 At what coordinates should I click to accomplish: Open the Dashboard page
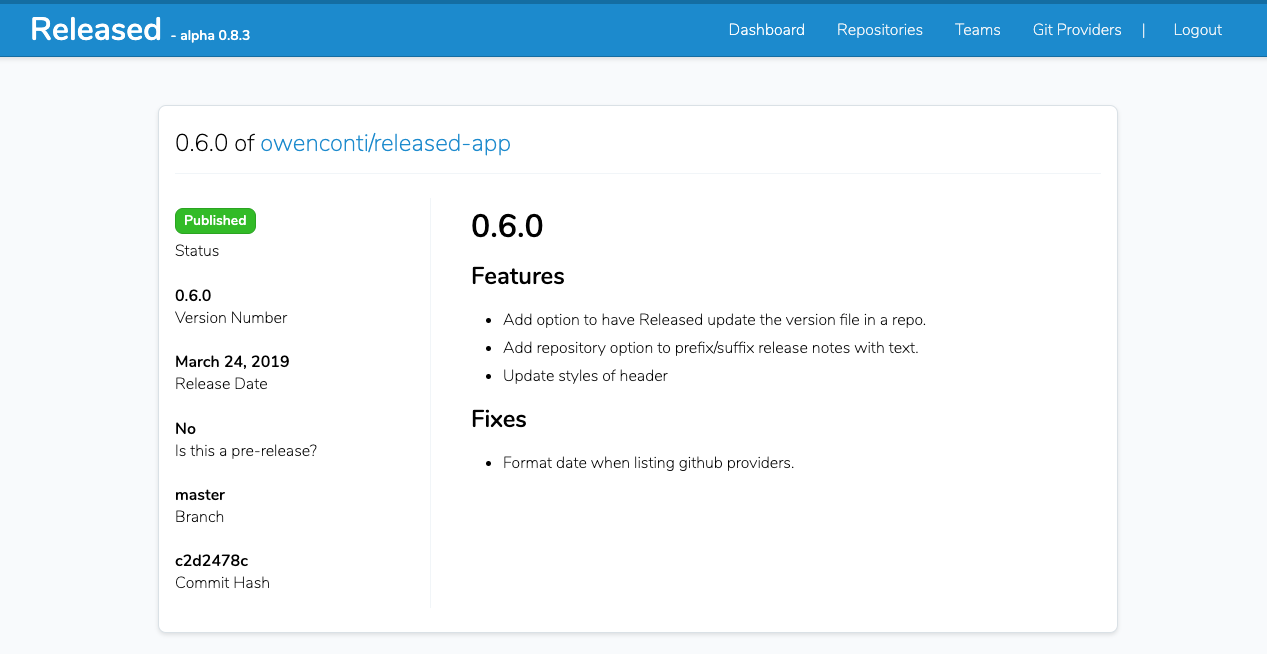pos(766,30)
